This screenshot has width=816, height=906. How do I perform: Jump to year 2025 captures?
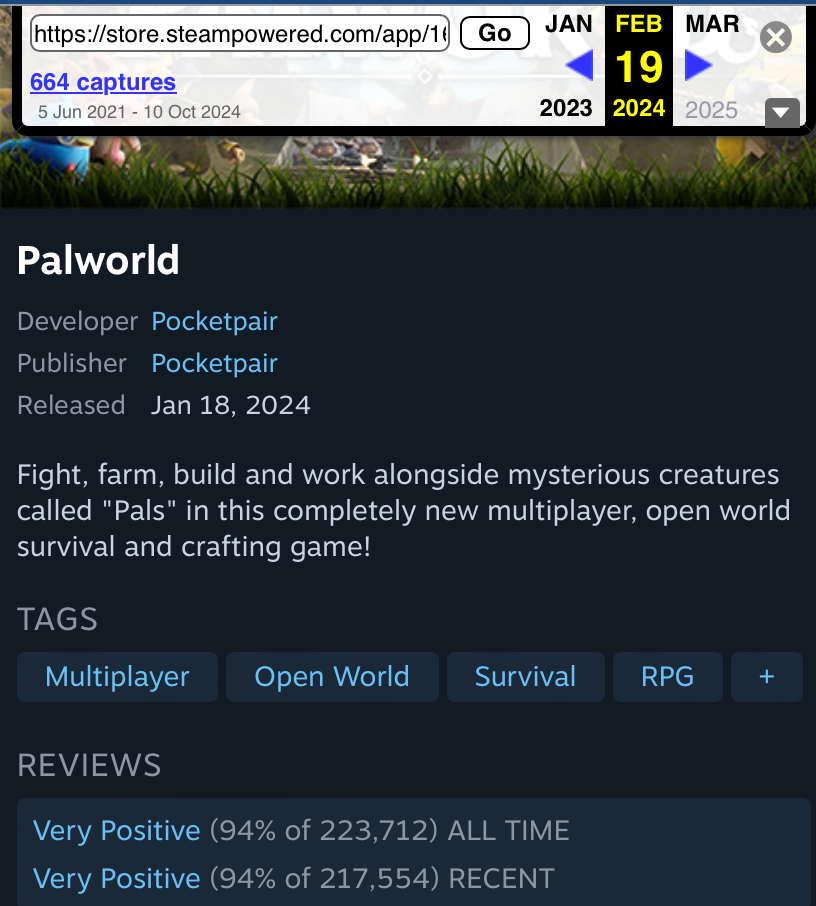711,109
